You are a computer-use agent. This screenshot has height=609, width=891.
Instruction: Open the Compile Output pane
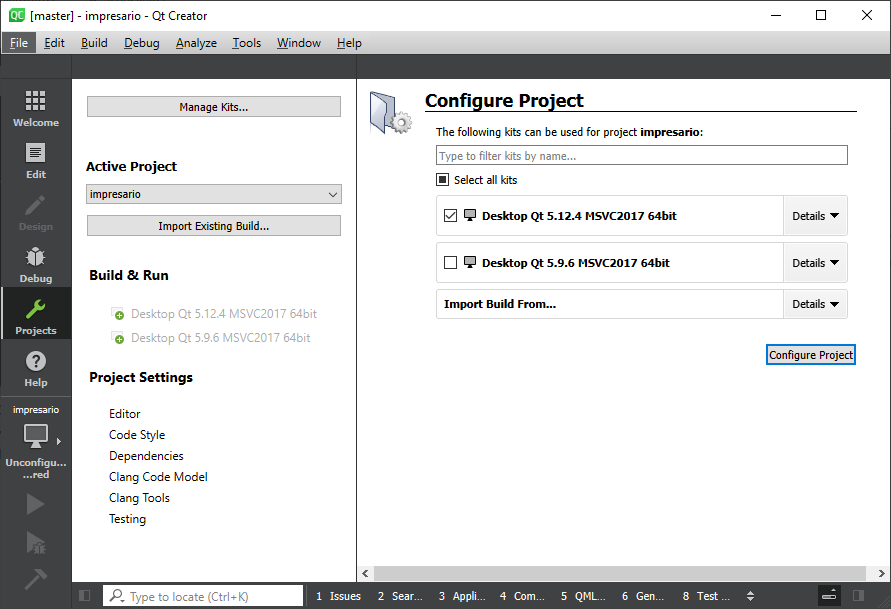point(522,596)
